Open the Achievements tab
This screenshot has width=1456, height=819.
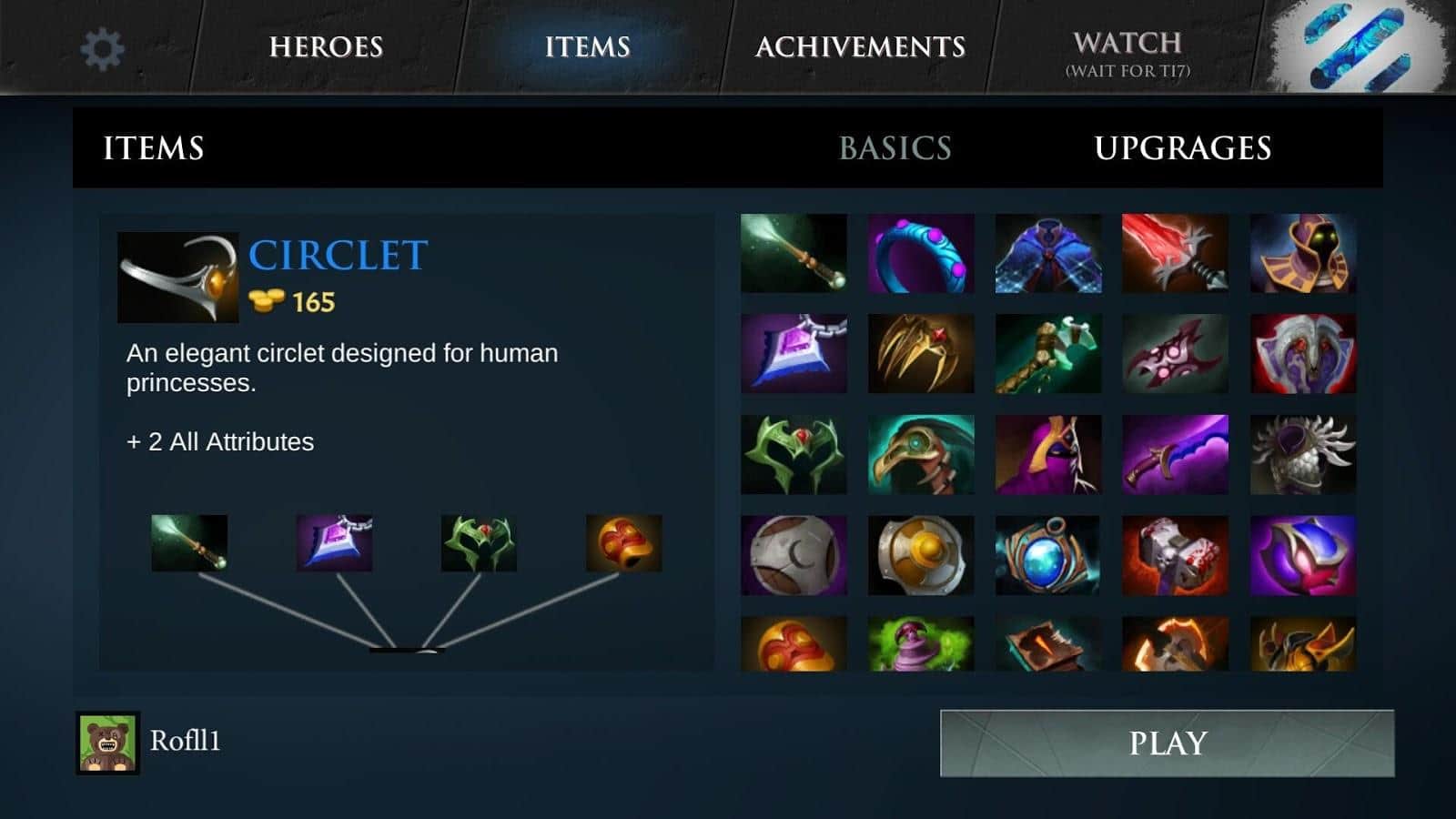(x=860, y=46)
